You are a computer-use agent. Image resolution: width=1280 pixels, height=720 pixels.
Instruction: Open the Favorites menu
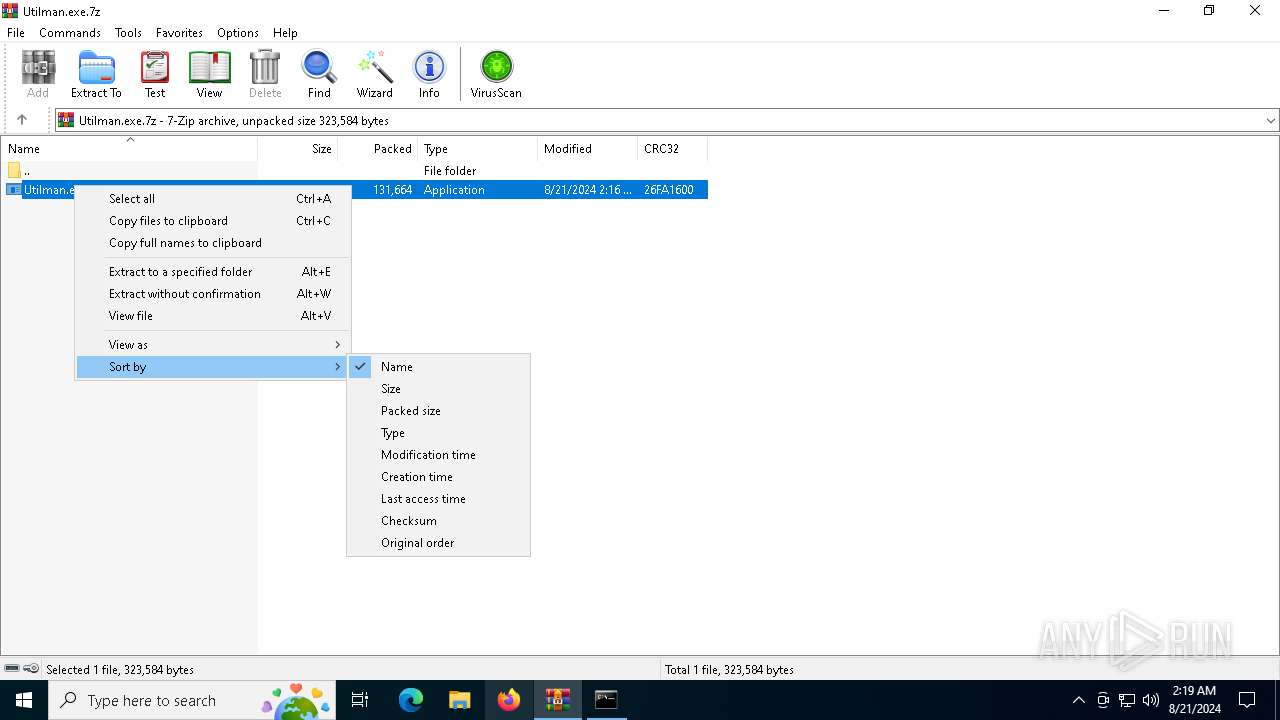pos(179,33)
